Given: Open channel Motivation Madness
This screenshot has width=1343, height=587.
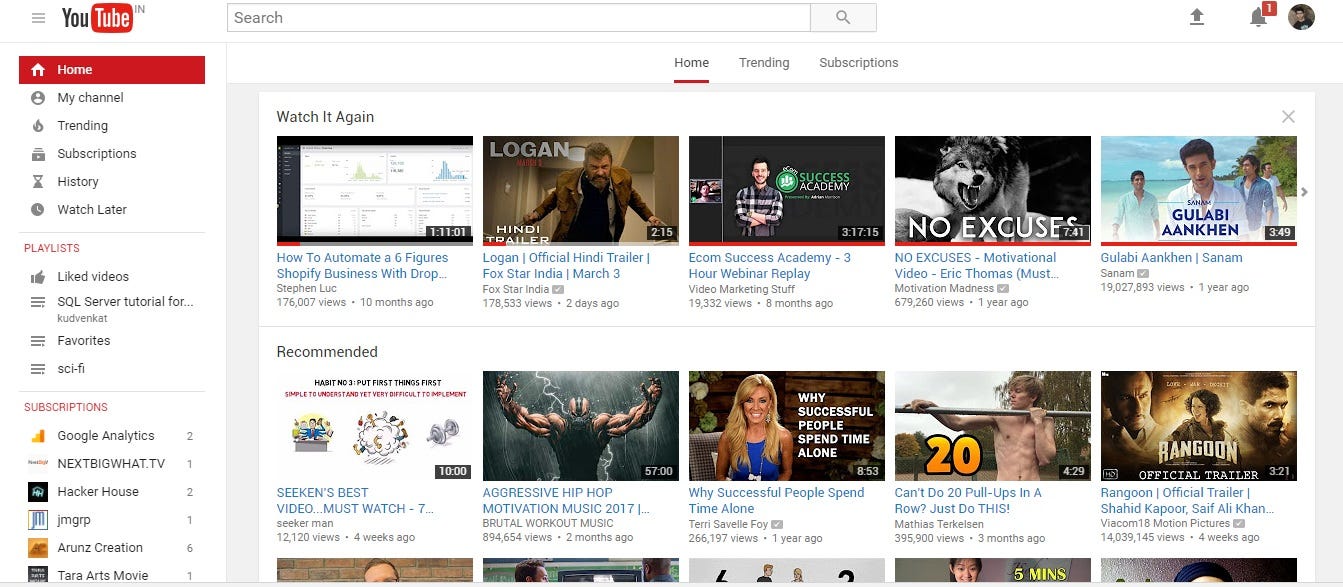Looking at the screenshot, I should click(944, 289).
